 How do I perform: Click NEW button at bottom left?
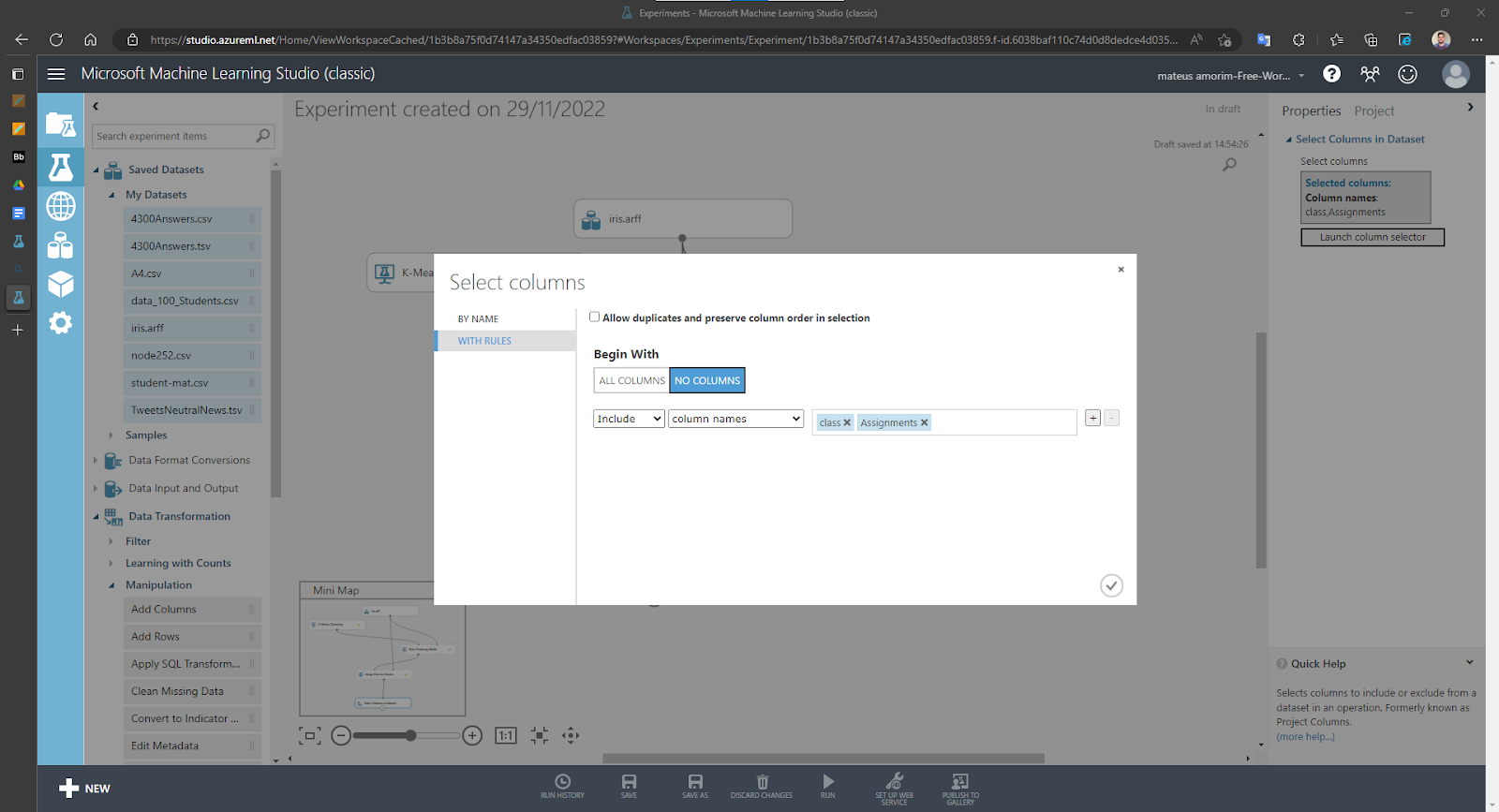tap(84, 789)
